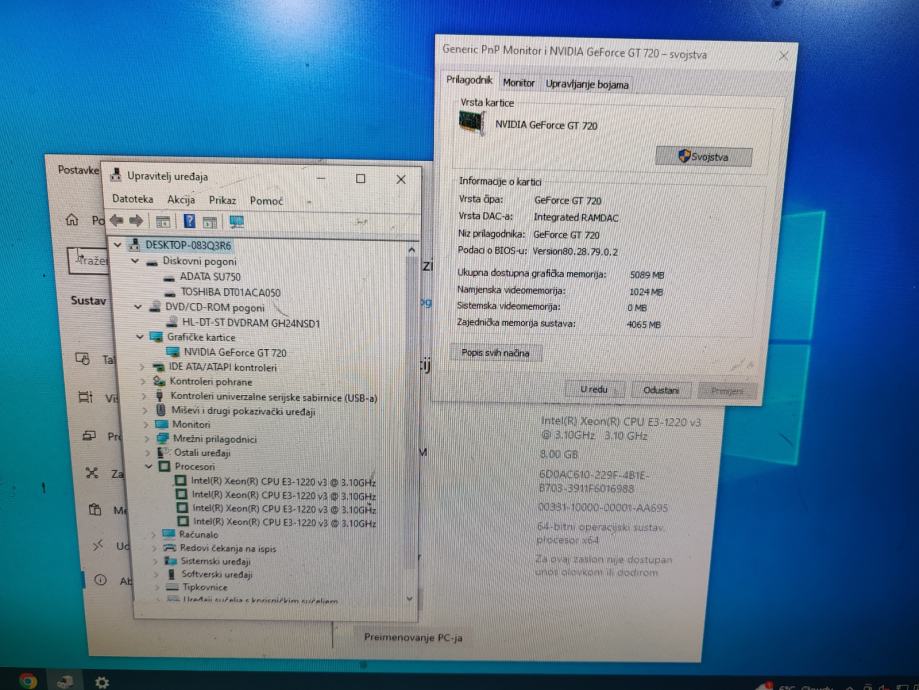The width and height of the screenshot is (919, 690).
Task: Open the Datoteka menu
Action: 132,199
